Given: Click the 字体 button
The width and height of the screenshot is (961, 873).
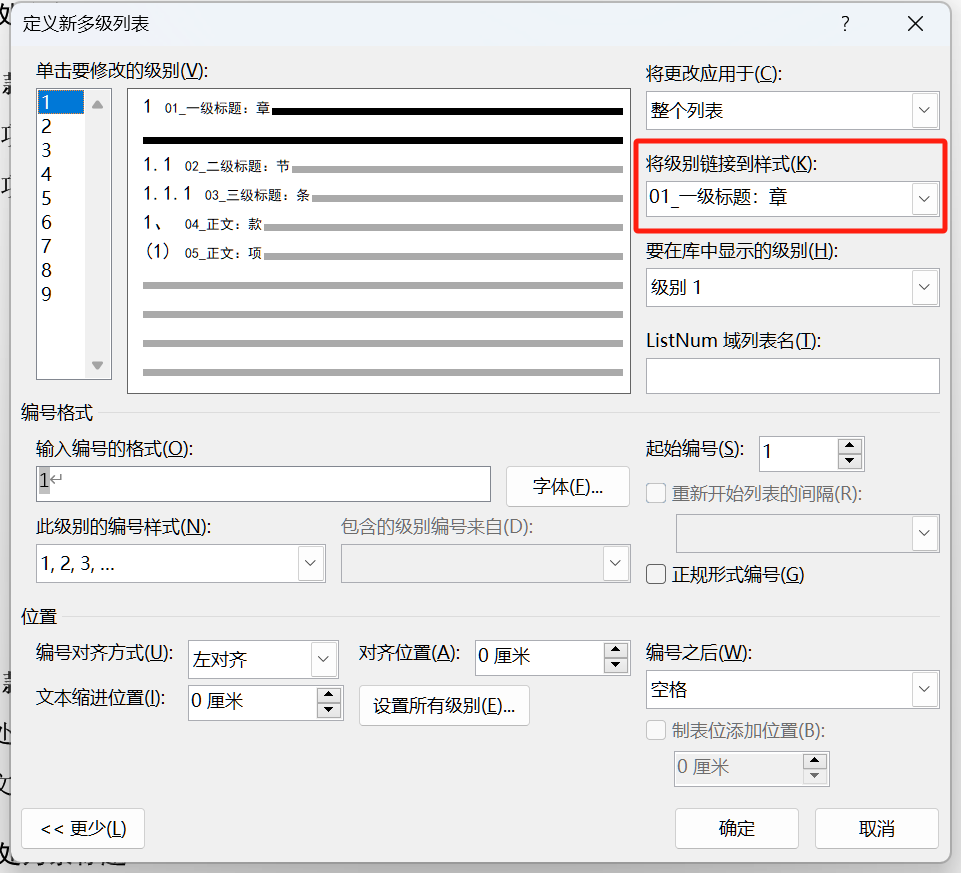Looking at the screenshot, I should tap(568, 486).
